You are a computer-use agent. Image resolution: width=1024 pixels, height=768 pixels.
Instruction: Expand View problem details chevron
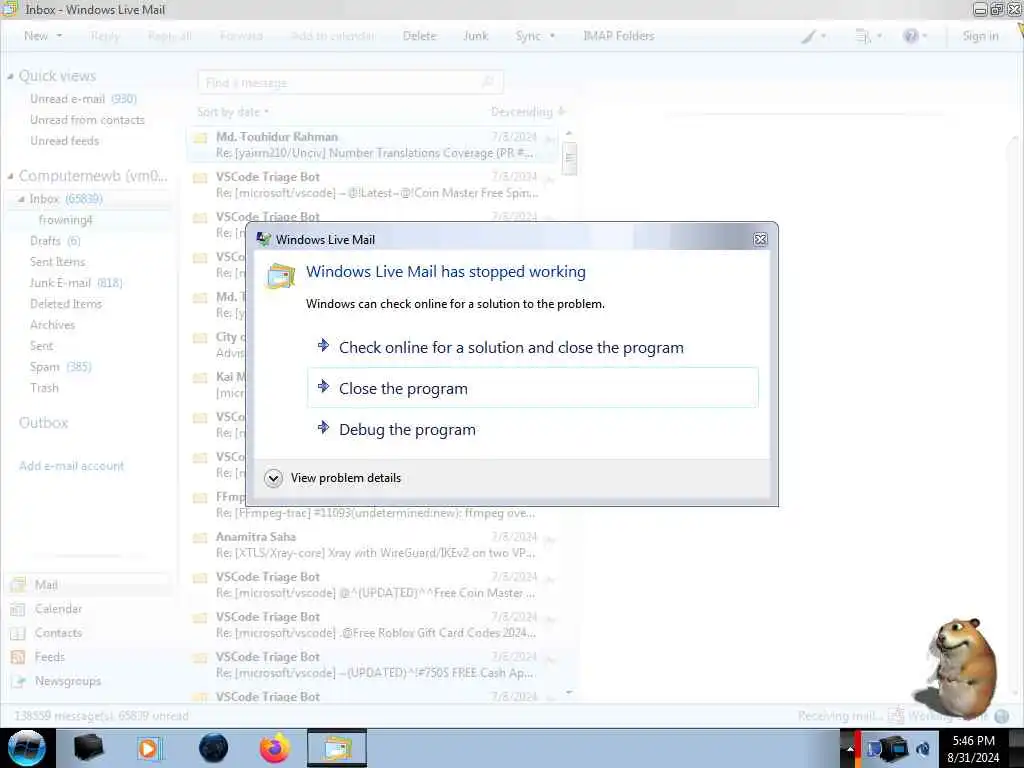[274, 479]
